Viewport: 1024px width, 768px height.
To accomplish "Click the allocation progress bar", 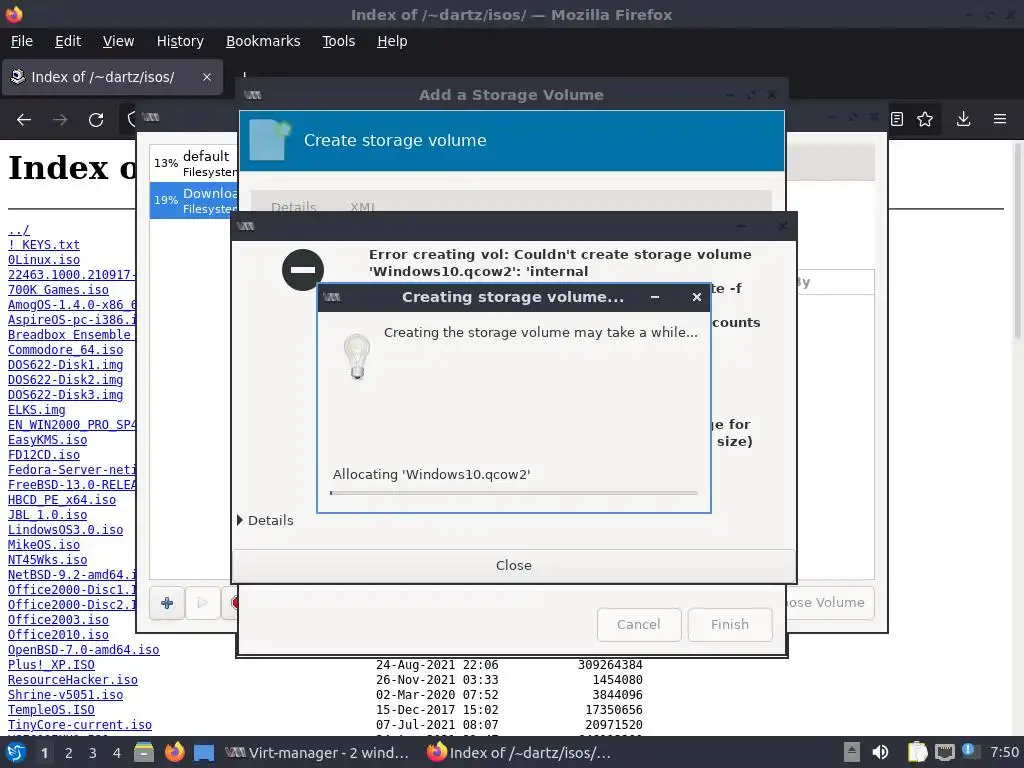I will tap(513, 493).
